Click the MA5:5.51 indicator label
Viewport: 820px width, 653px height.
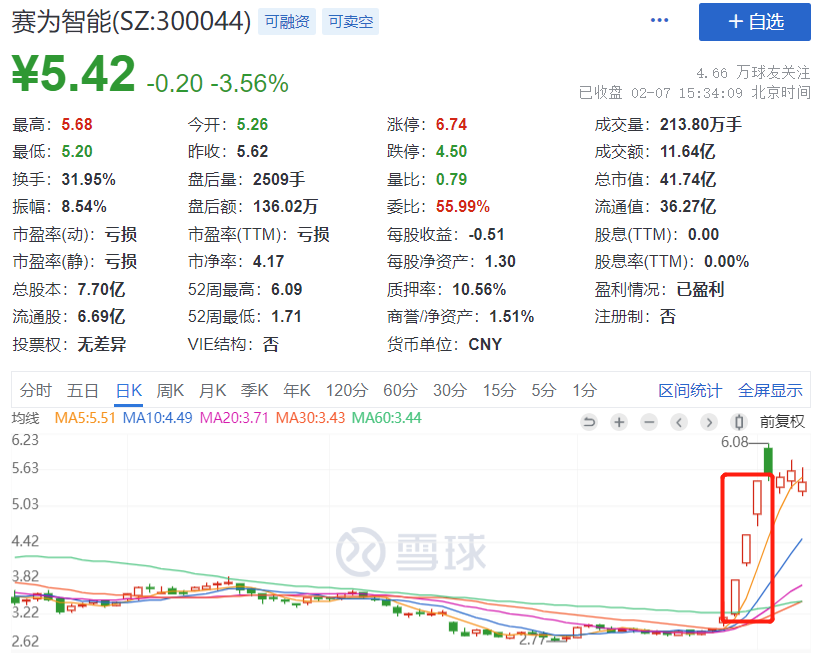[x=85, y=418]
